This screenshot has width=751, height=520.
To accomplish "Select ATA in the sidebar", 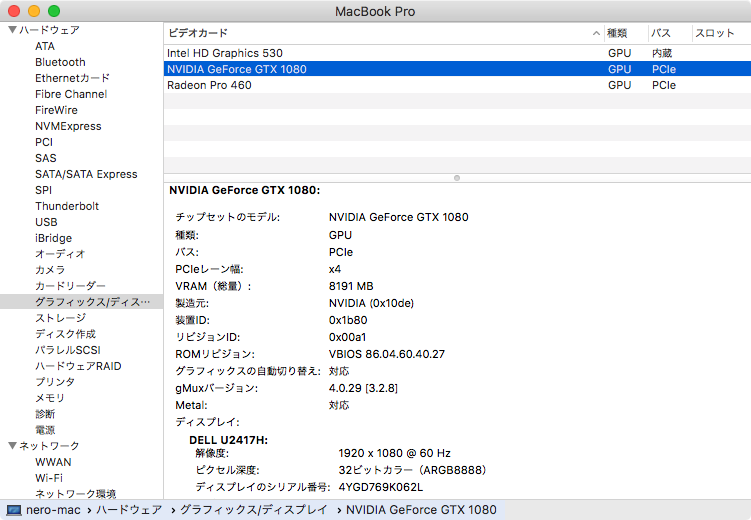I will pyautogui.click(x=45, y=46).
